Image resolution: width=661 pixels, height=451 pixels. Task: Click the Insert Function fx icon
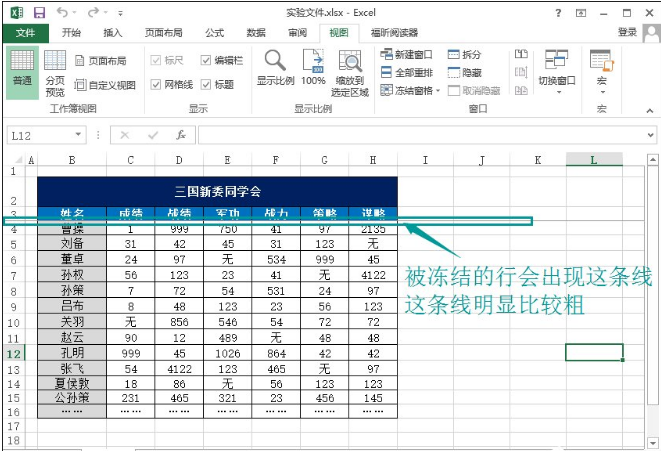coord(181,135)
